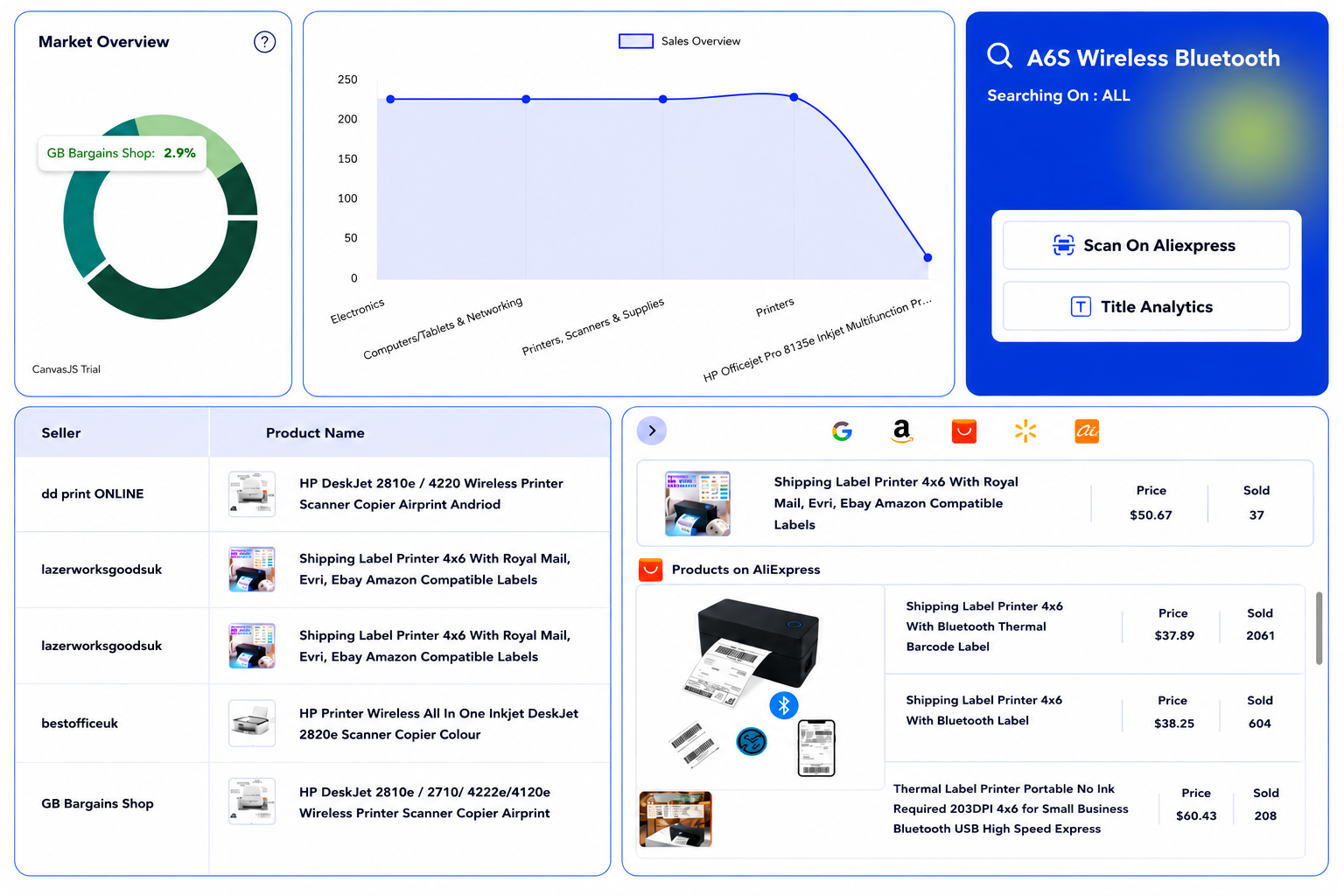
Task: Click the scan icon beside Scan On Aliexpress
Action: [x=1063, y=245]
